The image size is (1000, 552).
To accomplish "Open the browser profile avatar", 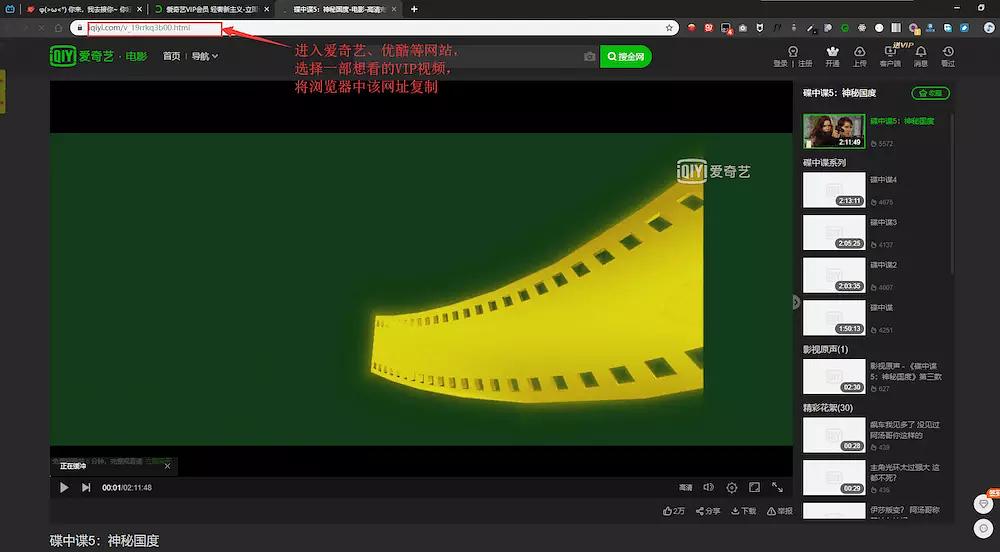I will point(989,28).
